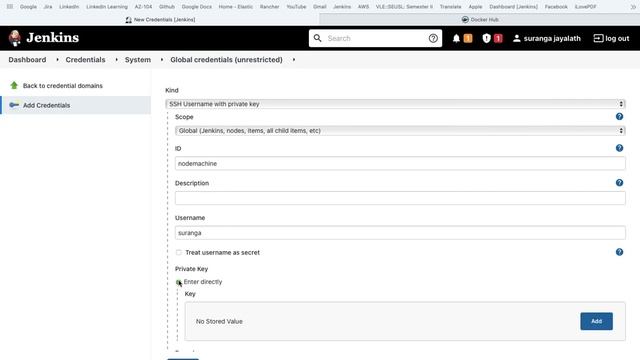Open the Dashboard [Jenkins] bookmark
Image resolution: width=640 pixels, height=360 pixels.
[513, 7]
